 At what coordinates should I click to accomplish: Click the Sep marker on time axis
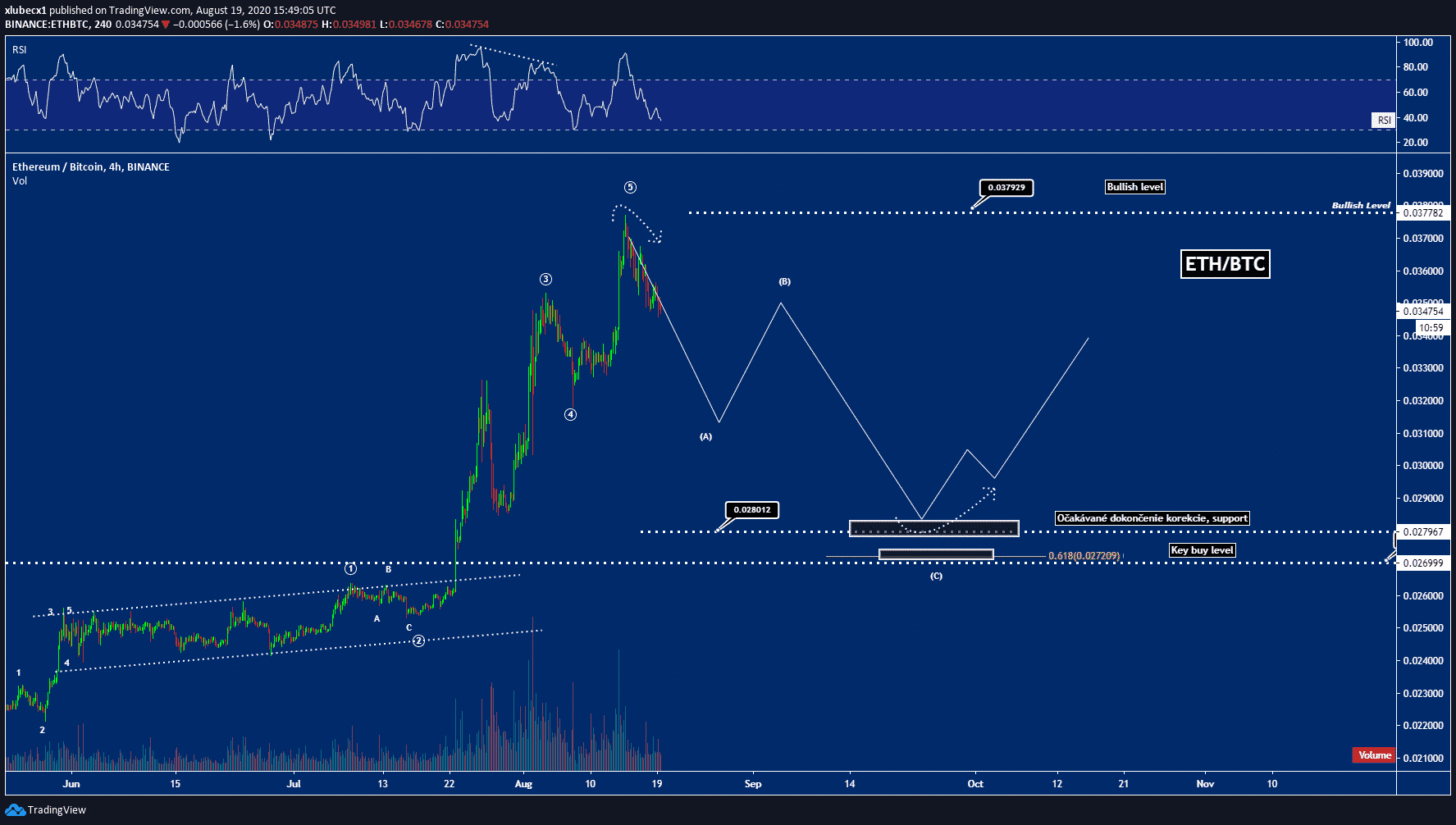[753, 784]
